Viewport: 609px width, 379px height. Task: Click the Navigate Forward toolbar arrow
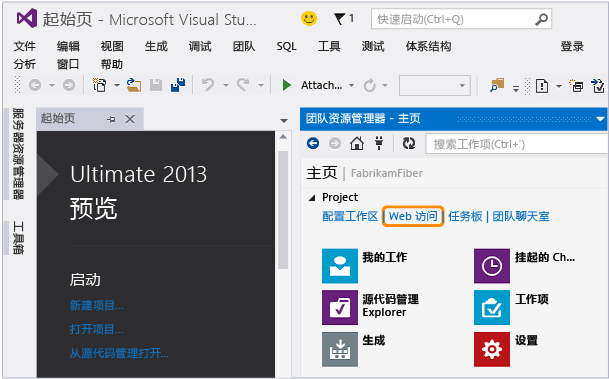tap(69, 85)
